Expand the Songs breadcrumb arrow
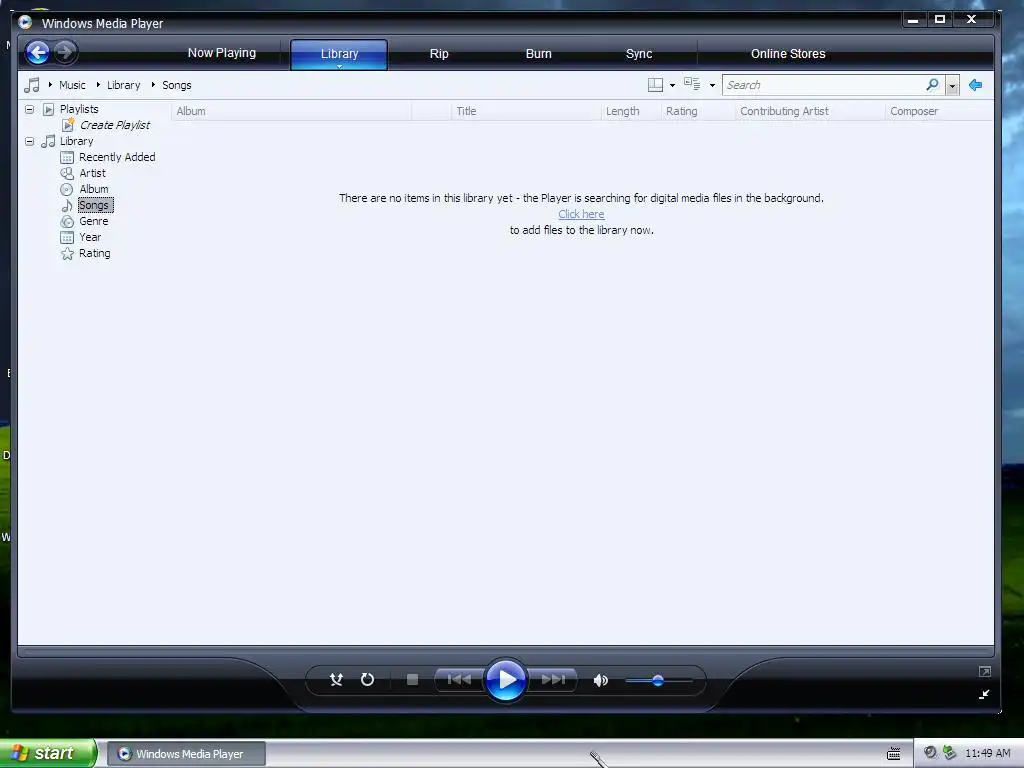The height and width of the screenshot is (768, 1024). (153, 85)
